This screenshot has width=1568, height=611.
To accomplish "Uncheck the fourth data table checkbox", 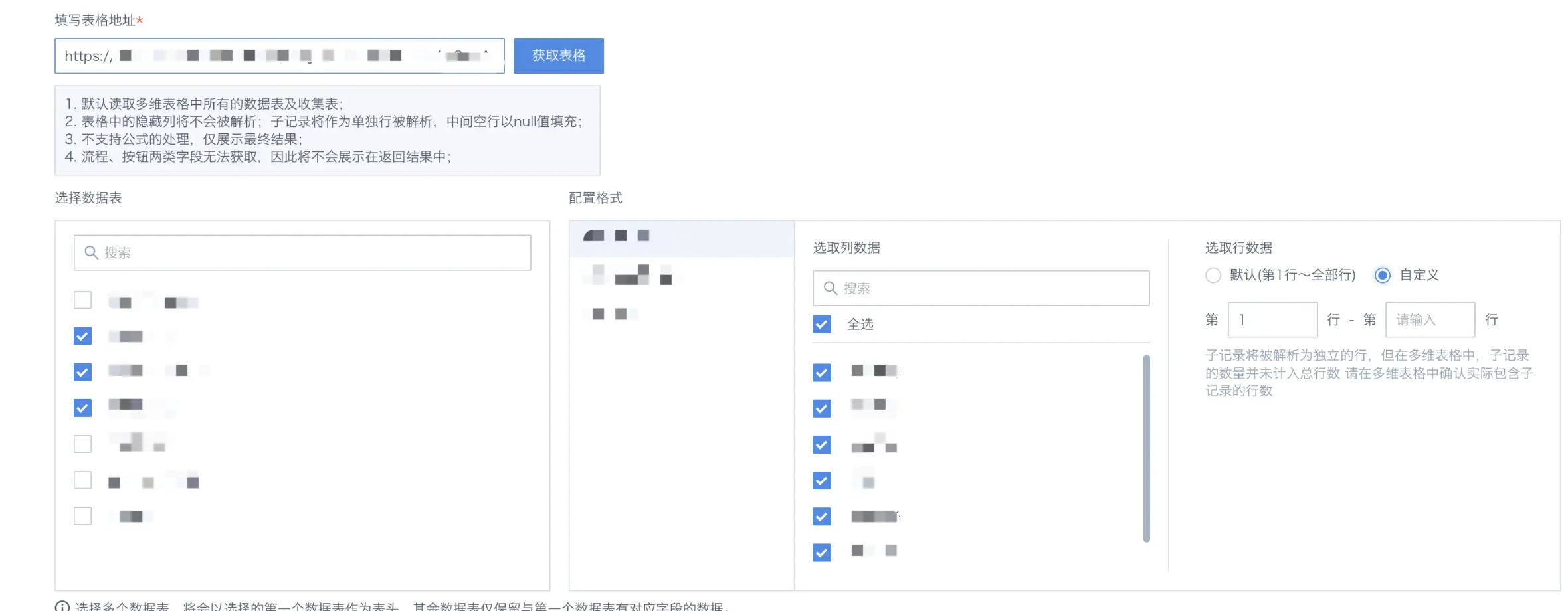I will [82, 408].
